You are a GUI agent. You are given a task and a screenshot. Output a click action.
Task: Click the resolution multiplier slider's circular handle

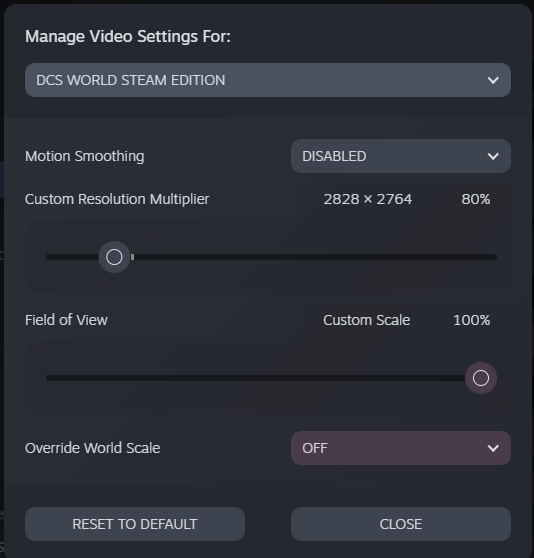click(x=114, y=257)
